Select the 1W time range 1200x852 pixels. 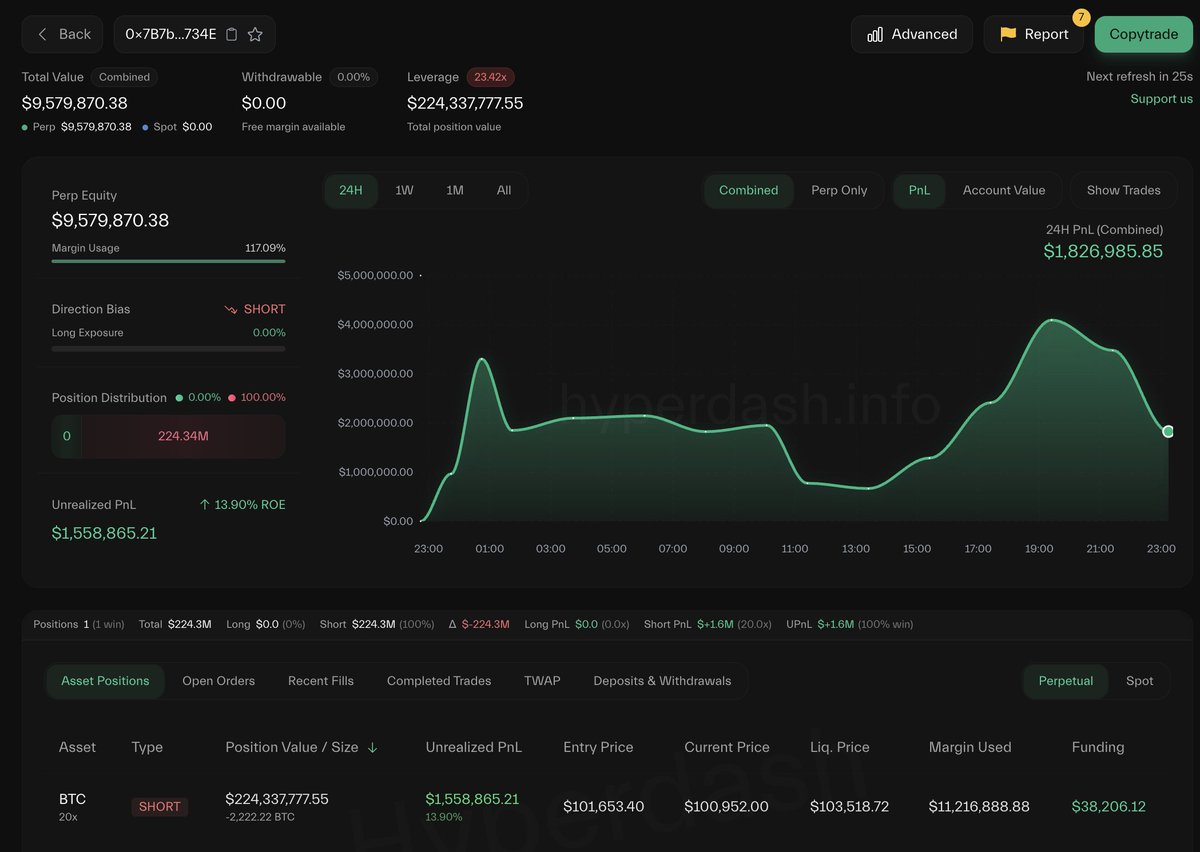click(404, 190)
